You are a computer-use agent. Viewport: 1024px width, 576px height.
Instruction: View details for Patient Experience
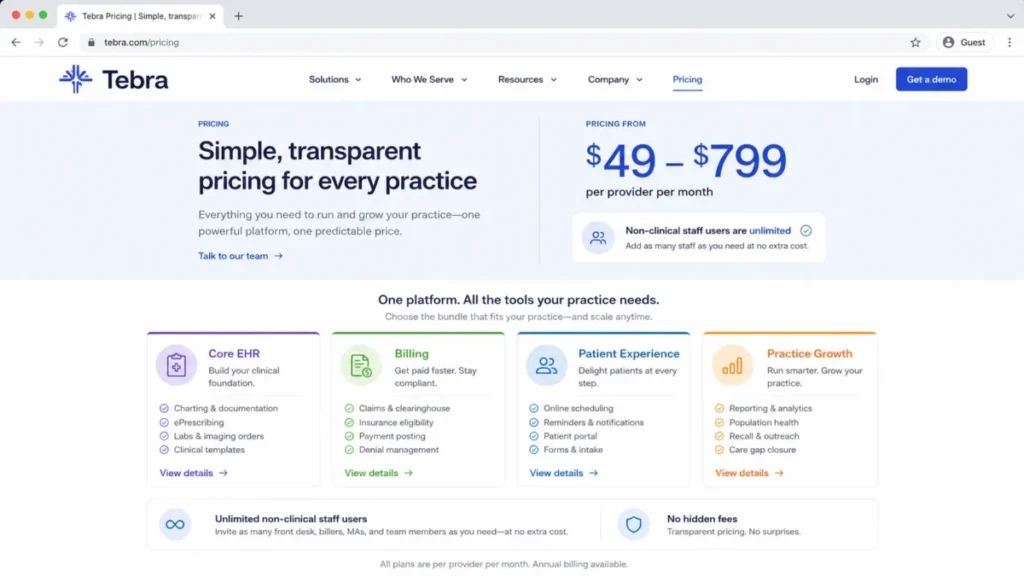(563, 473)
